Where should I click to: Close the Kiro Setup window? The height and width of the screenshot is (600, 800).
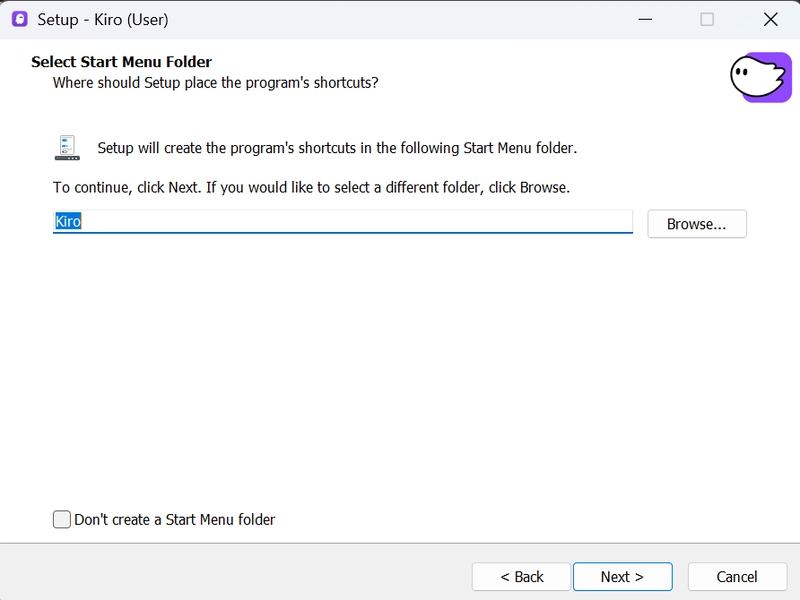[x=770, y=19]
